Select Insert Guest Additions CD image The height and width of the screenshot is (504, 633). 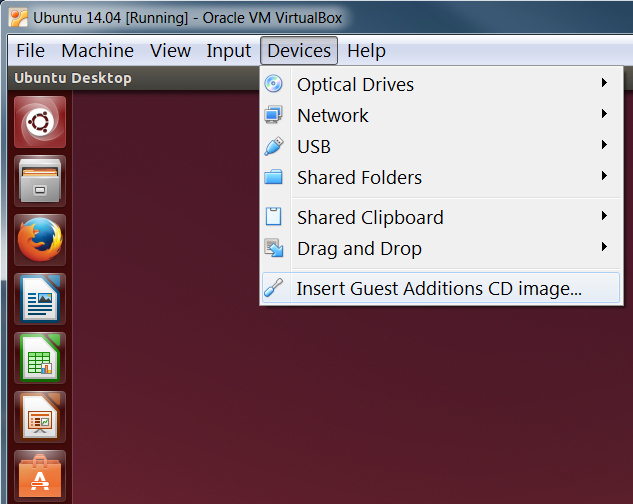tap(441, 288)
